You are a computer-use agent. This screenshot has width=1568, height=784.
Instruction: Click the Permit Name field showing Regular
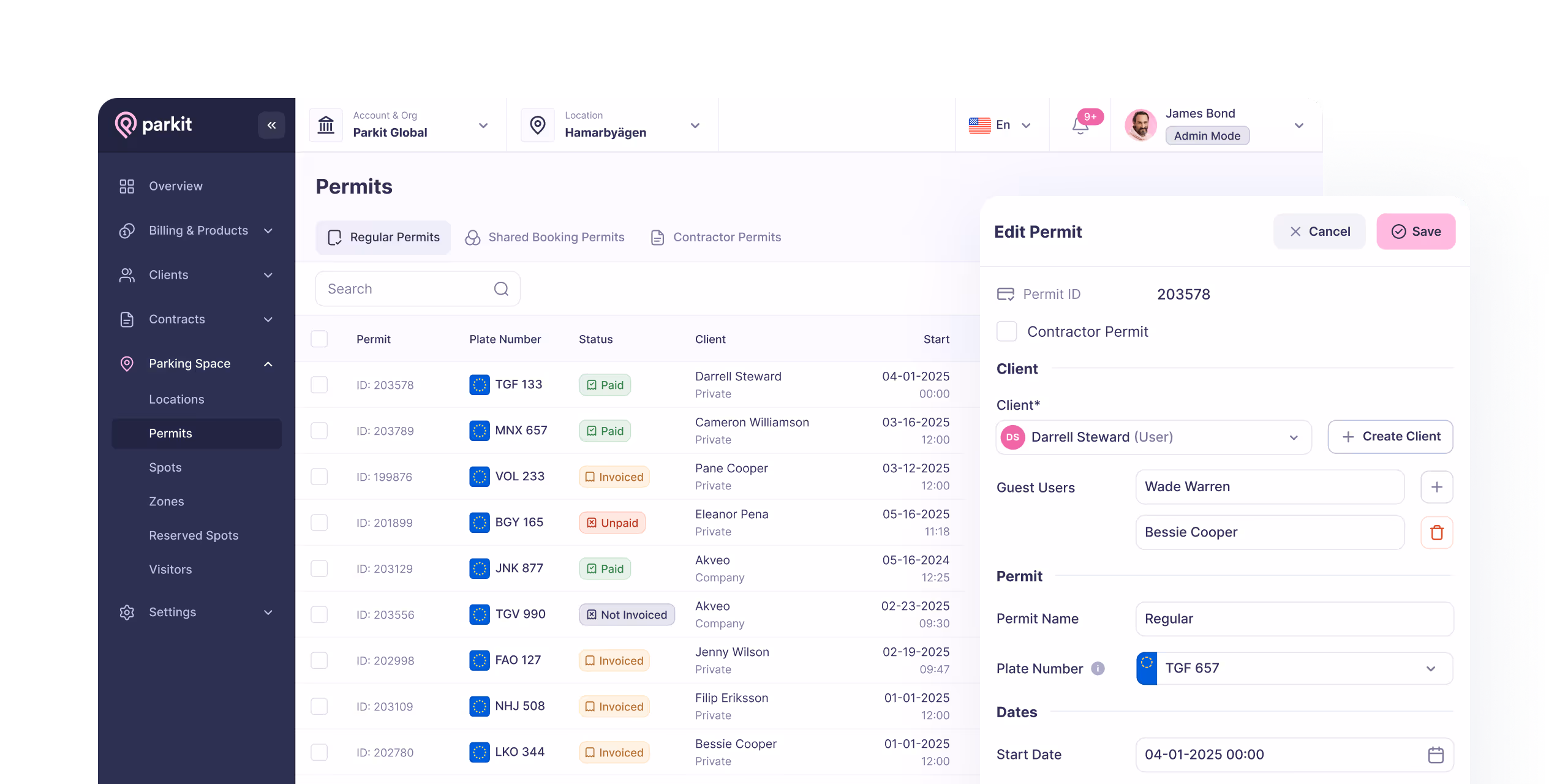(1295, 619)
